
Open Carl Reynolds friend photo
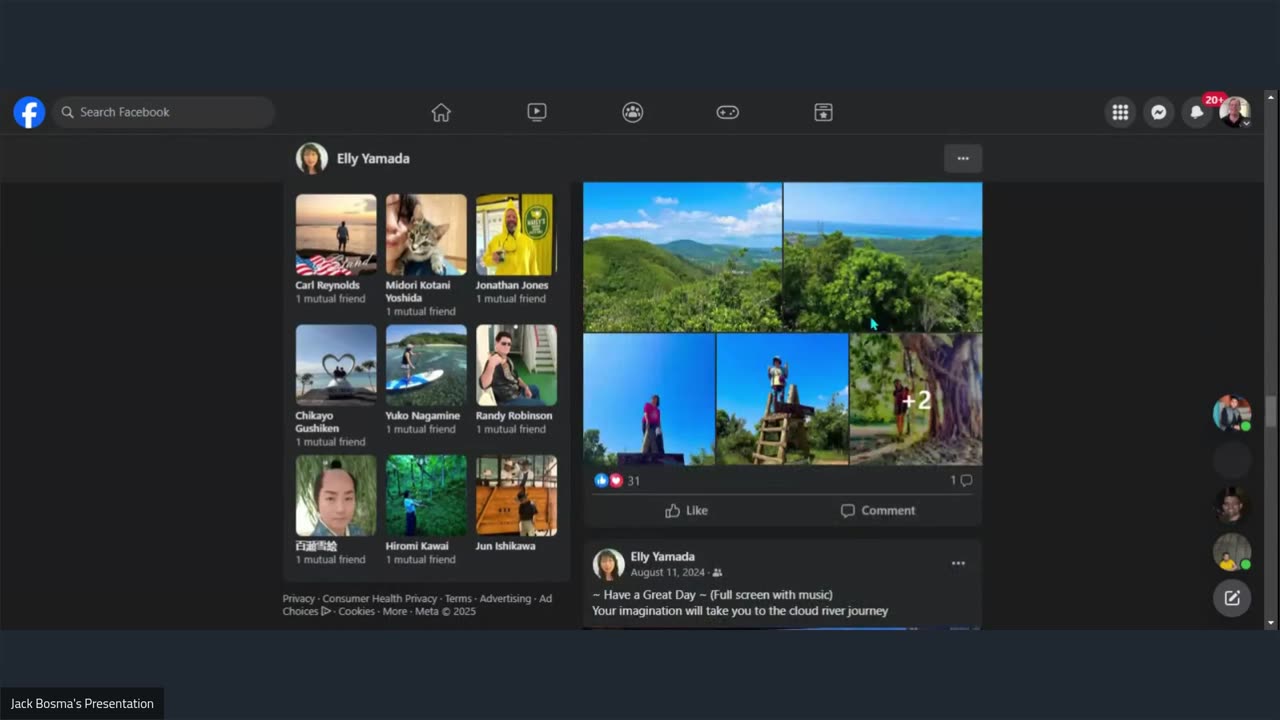(336, 235)
